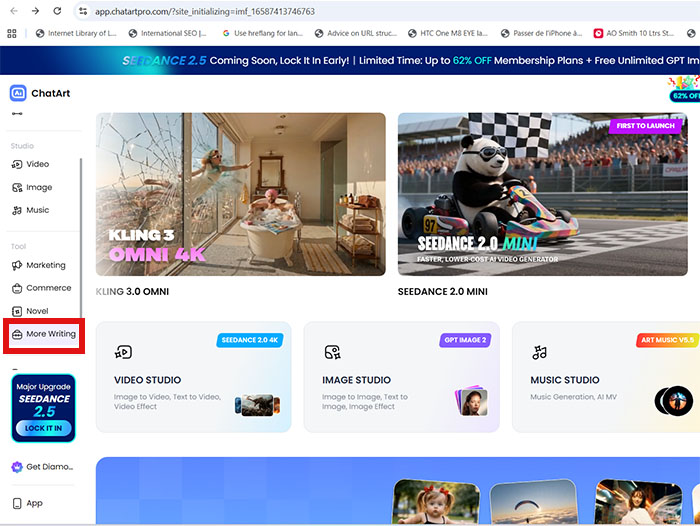
Task: Open 'AO Smith 10 Ltrs St...' bookmark
Action: click(x=634, y=33)
